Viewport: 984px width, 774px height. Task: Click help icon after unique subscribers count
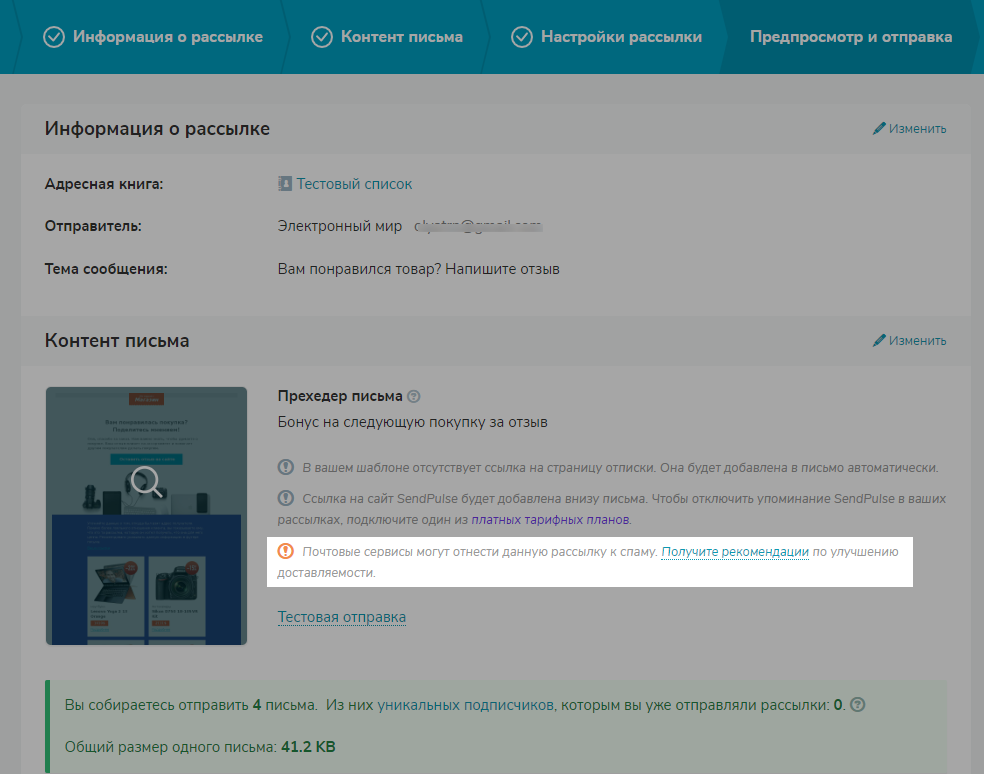[x=857, y=704]
